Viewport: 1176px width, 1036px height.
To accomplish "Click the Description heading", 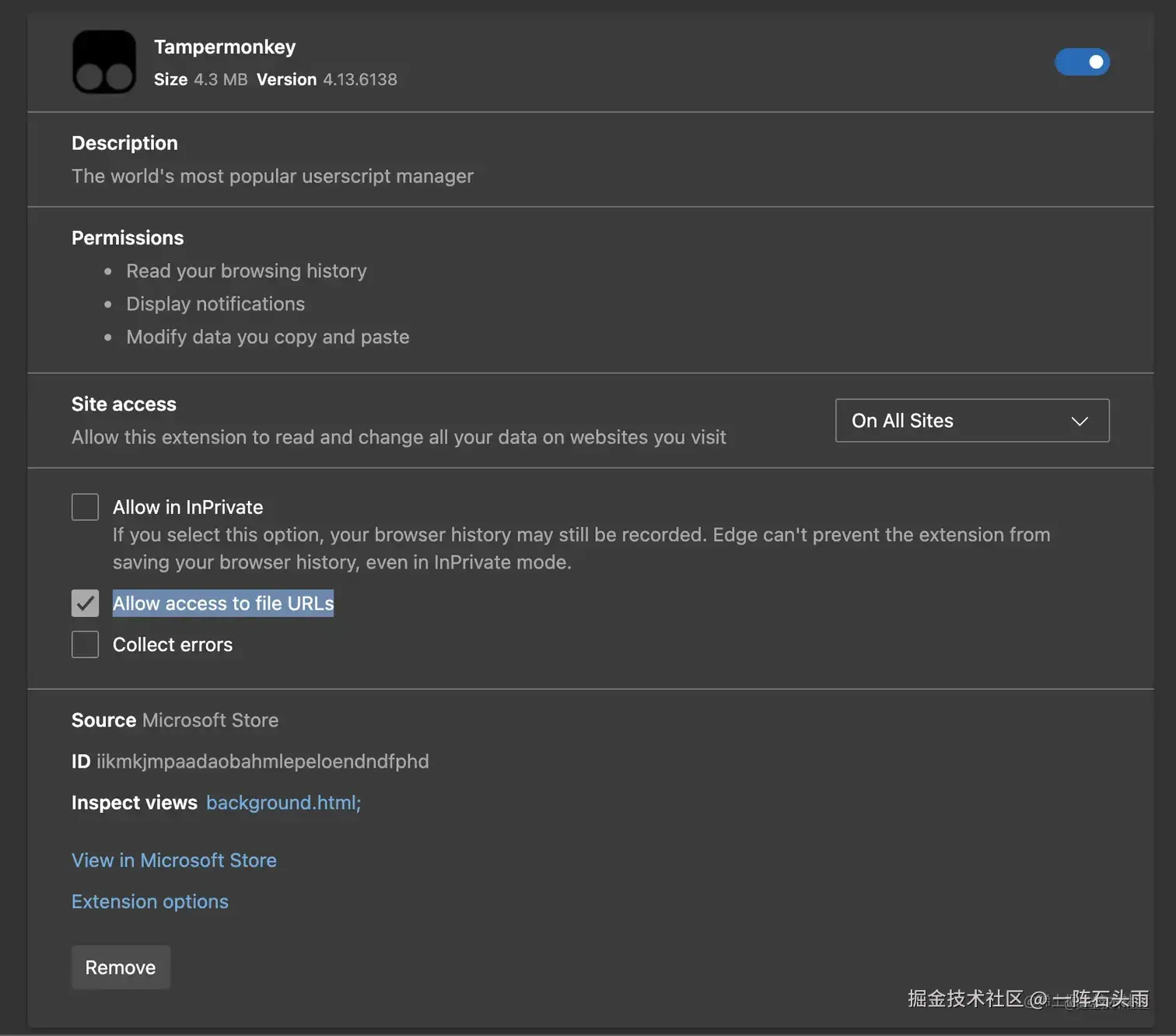I will pyautogui.click(x=124, y=143).
